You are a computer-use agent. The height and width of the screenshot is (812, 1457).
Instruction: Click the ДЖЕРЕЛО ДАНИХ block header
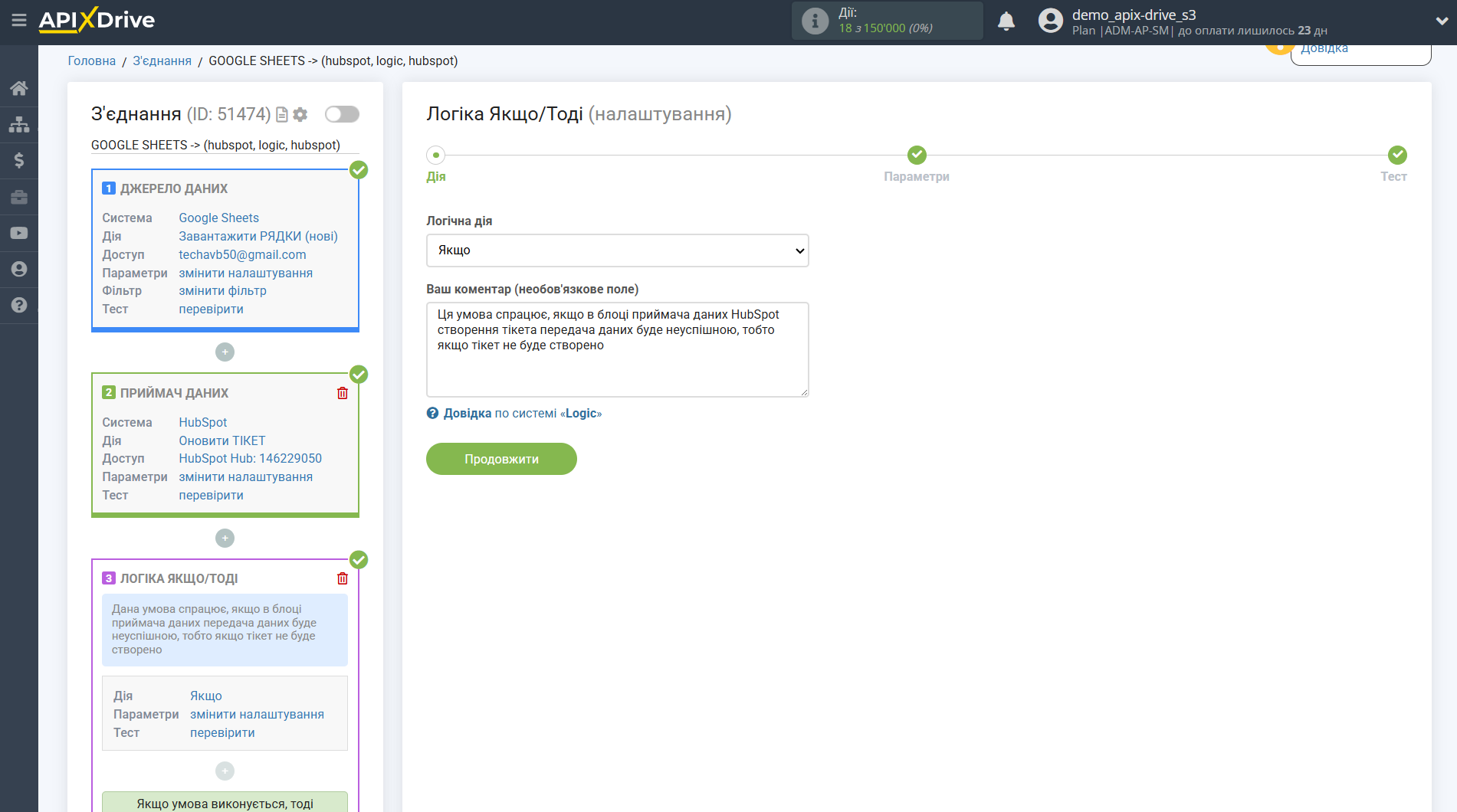(x=174, y=188)
